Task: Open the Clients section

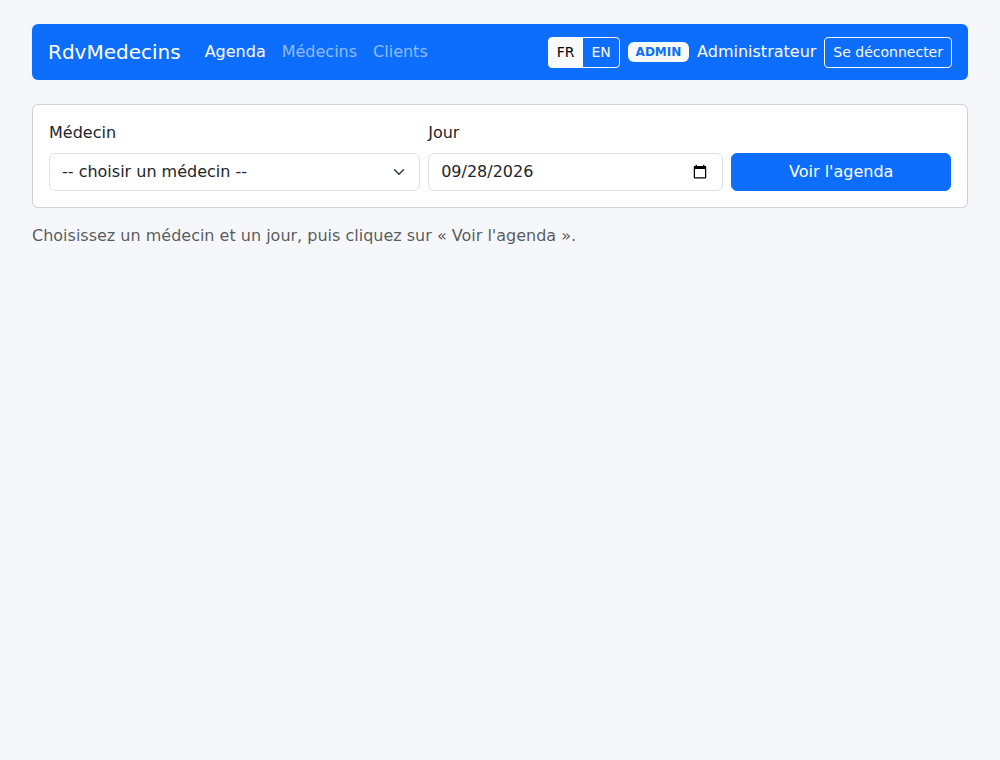Action: [x=401, y=52]
